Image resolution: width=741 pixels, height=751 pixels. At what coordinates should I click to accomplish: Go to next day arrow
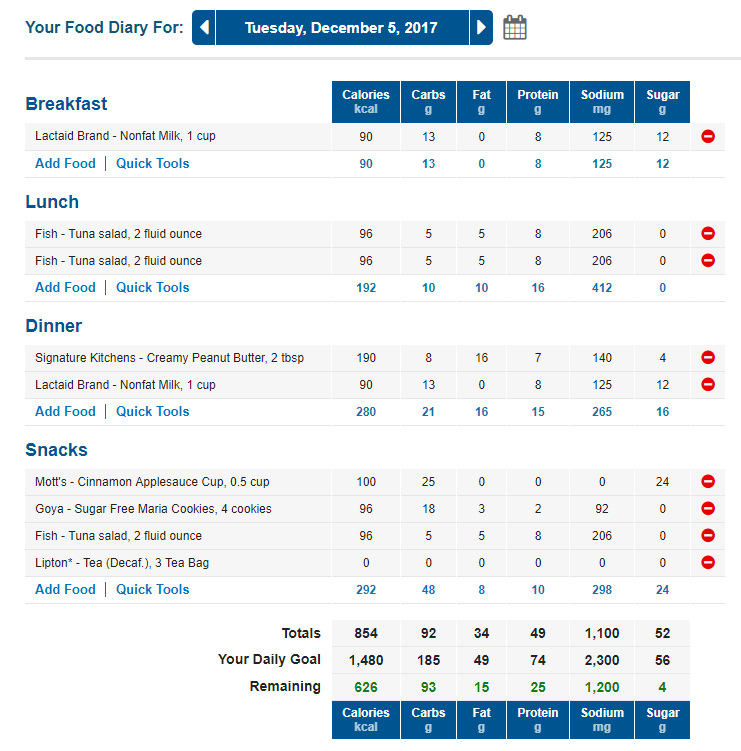(x=481, y=27)
